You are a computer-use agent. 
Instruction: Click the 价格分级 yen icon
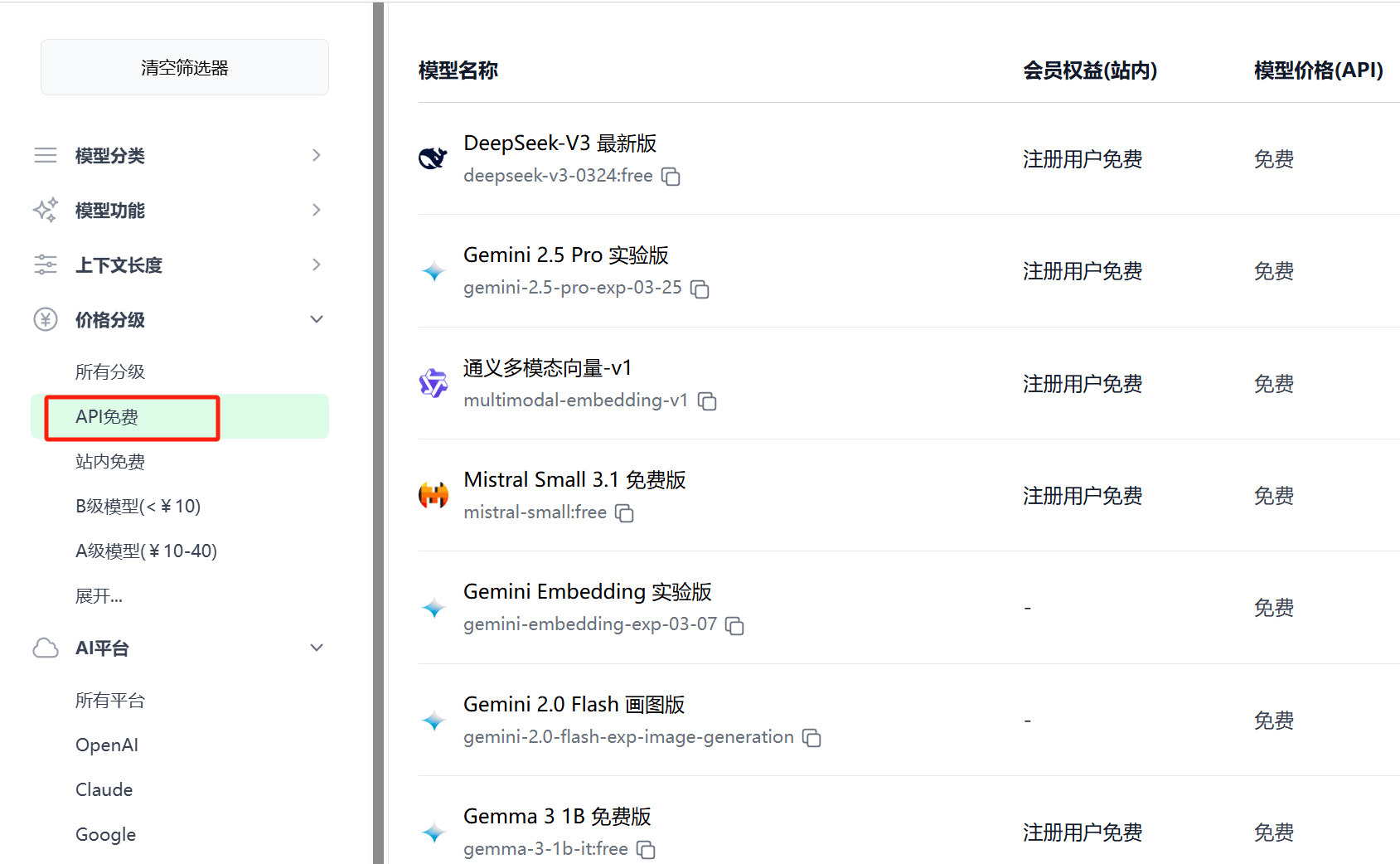click(x=46, y=319)
